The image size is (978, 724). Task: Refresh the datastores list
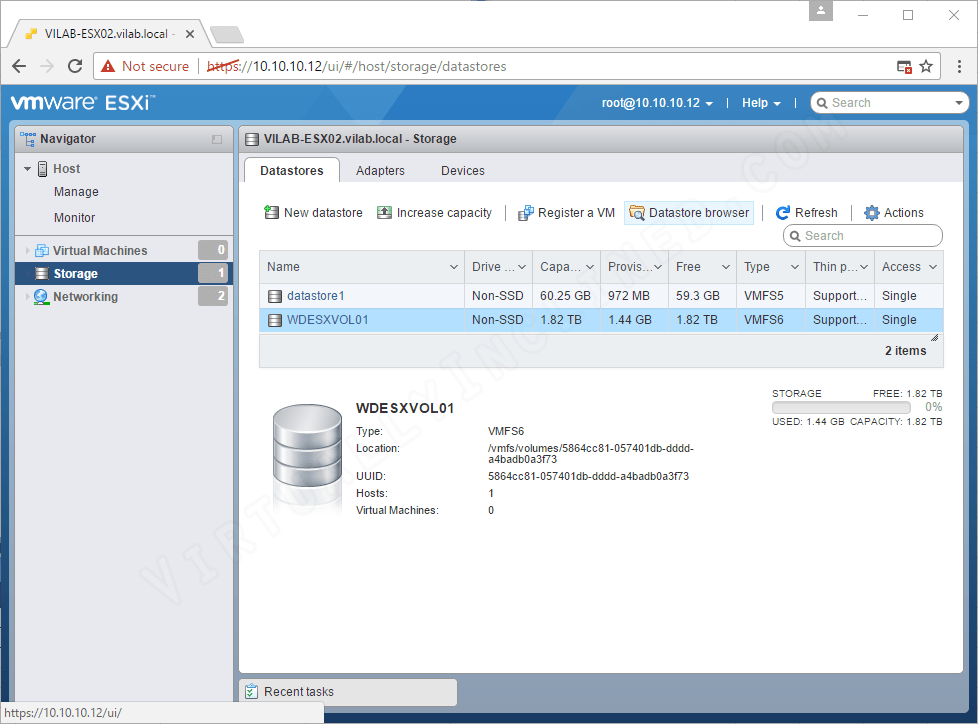click(x=807, y=212)
